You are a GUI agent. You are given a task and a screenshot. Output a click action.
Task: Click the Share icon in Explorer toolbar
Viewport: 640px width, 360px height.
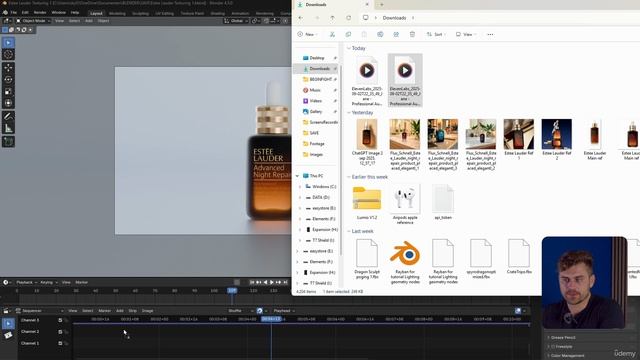coord(396,34)
